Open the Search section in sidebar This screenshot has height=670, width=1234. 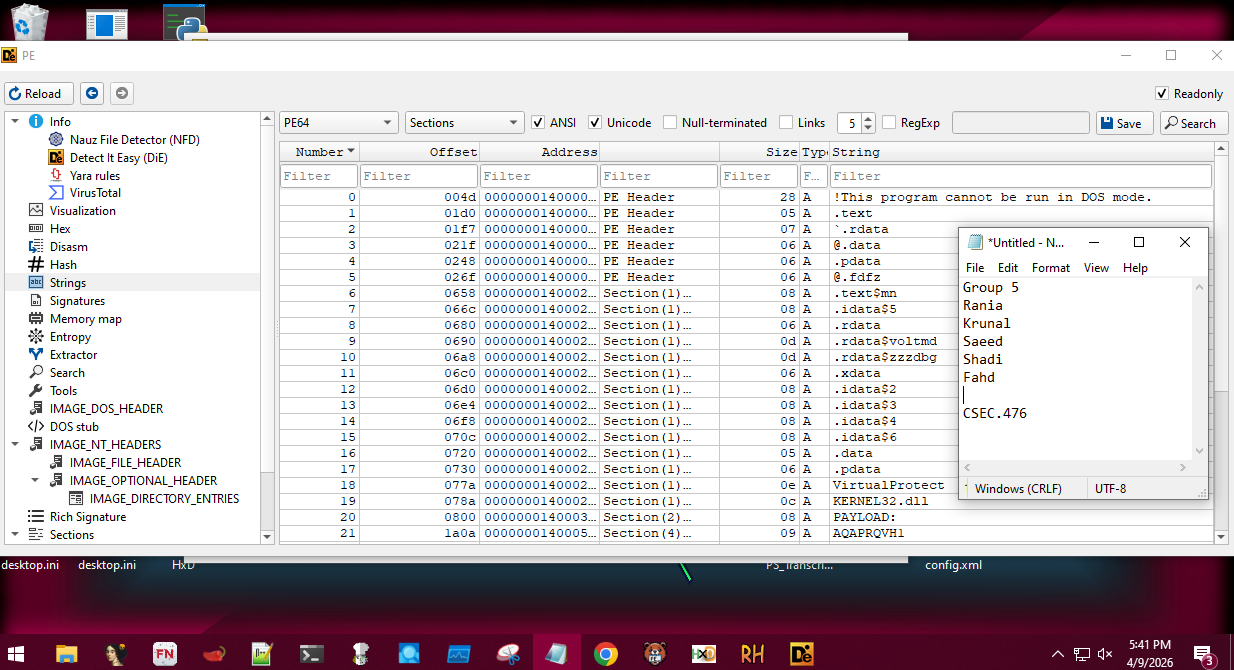[x=67, y=373]
